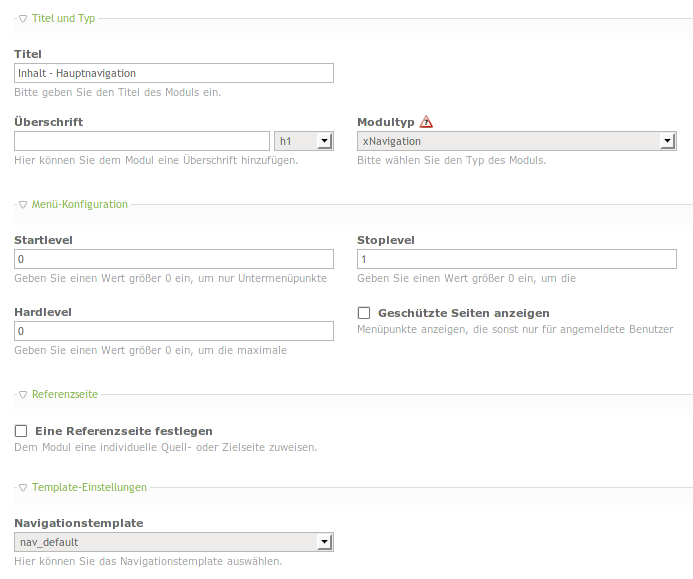The width and height of the screenshot is (693, 579).
Task: Collapse the Template-Einstellungen section
Action: tap(23, 488)
